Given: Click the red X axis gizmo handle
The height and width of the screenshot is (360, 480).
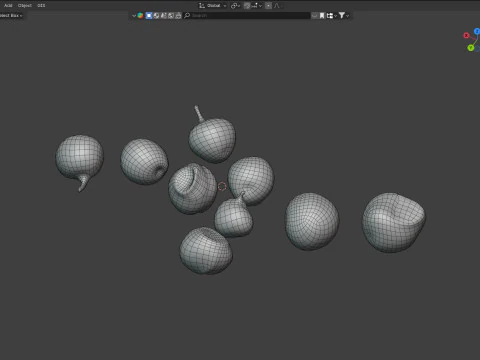Looking at the screenshot, I should (x=466, y=35).
